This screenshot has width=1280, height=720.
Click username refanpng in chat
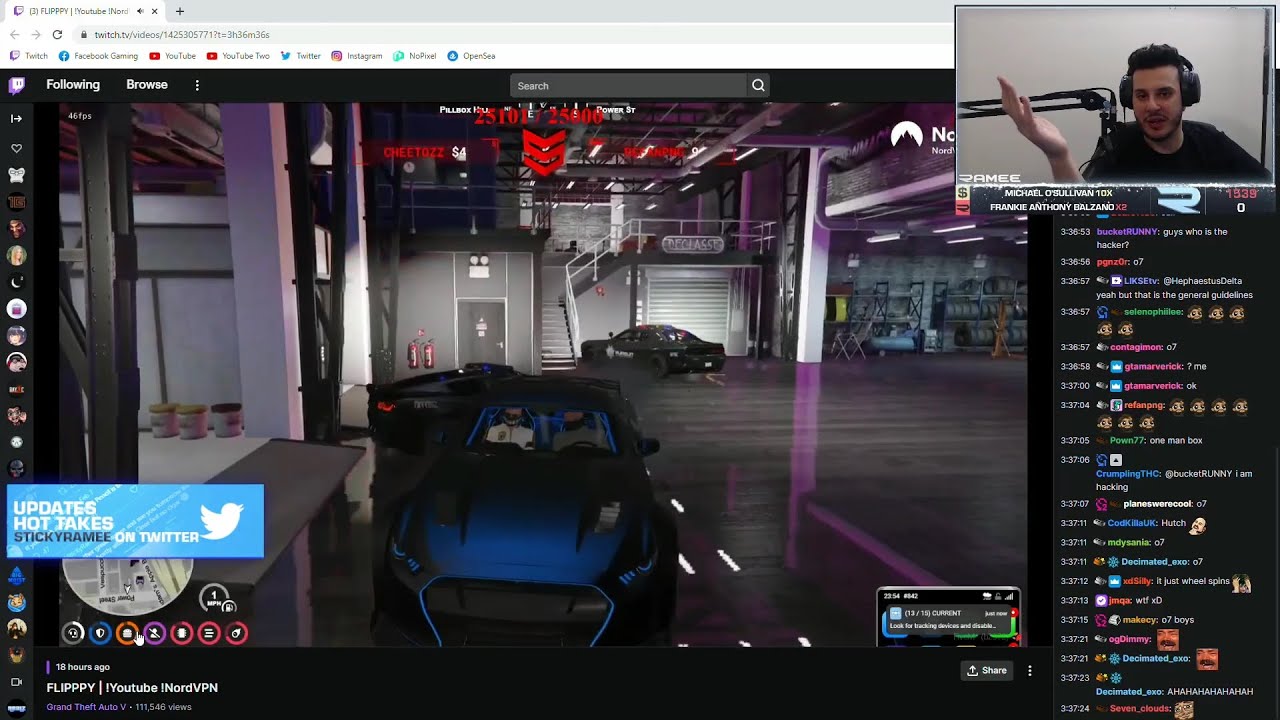(x=1146, y=406)
